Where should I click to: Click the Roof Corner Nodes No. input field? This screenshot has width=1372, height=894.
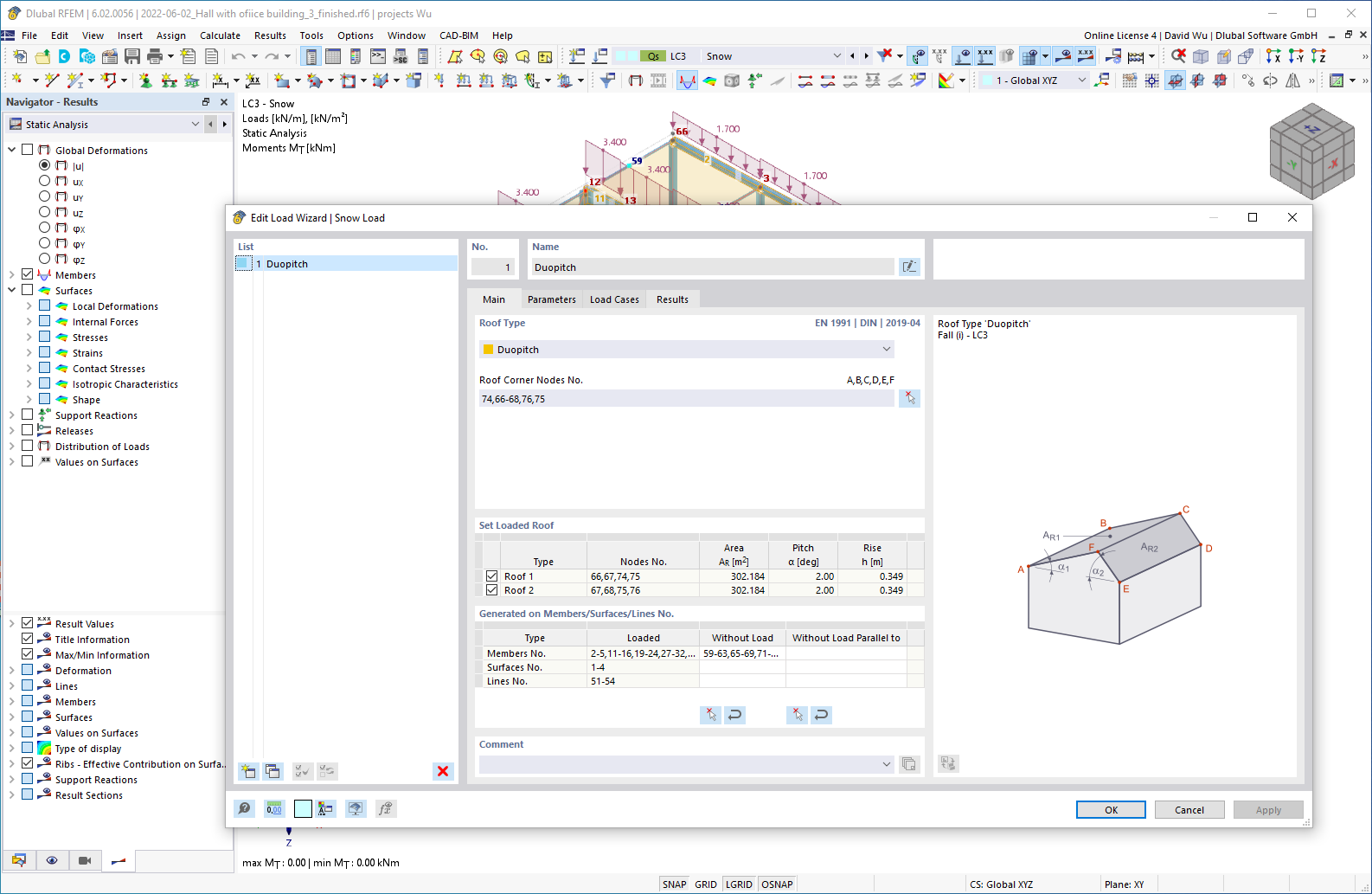[x=686, y=399]
